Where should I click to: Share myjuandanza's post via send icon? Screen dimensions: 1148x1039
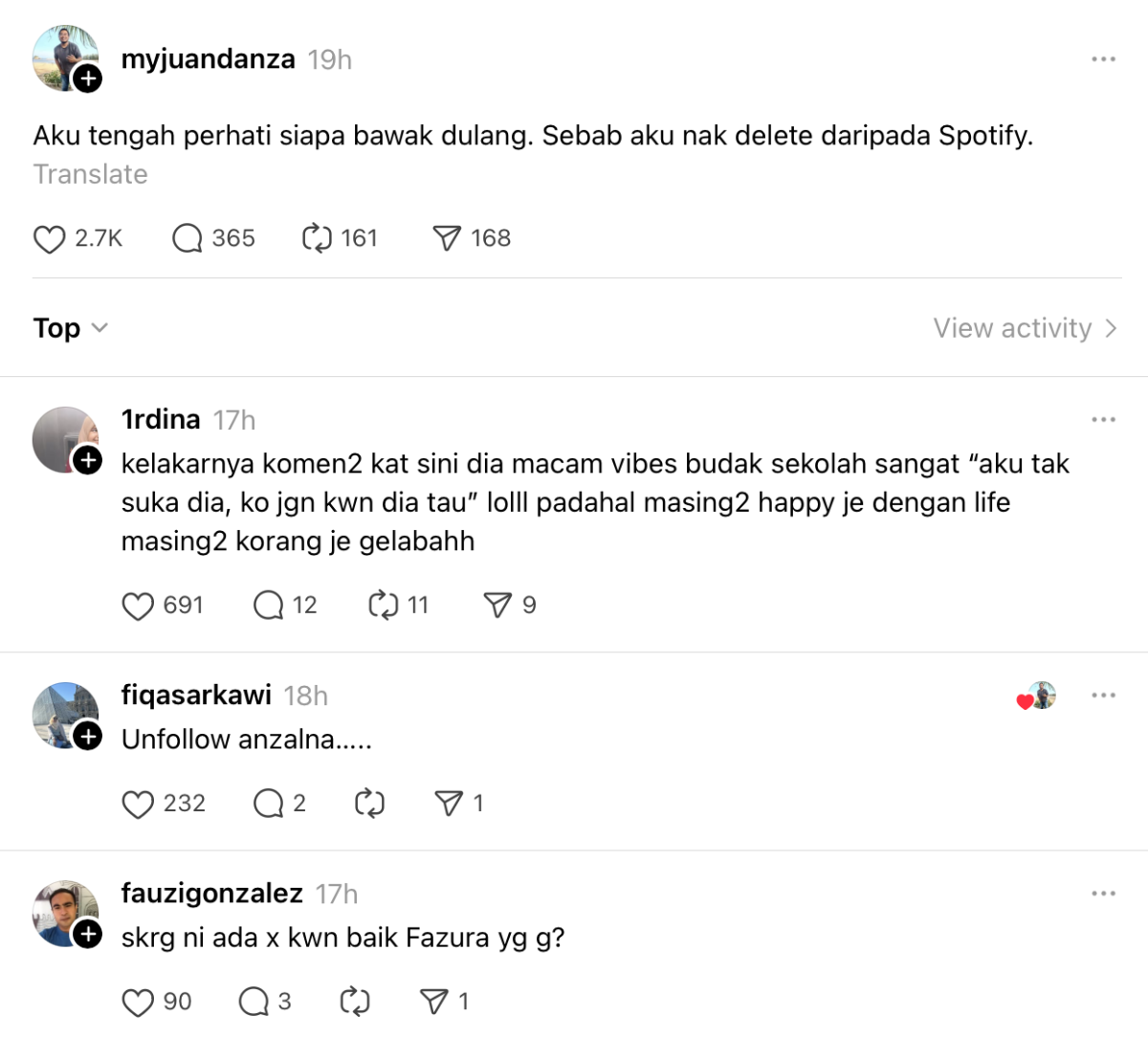tap(447, 238)
